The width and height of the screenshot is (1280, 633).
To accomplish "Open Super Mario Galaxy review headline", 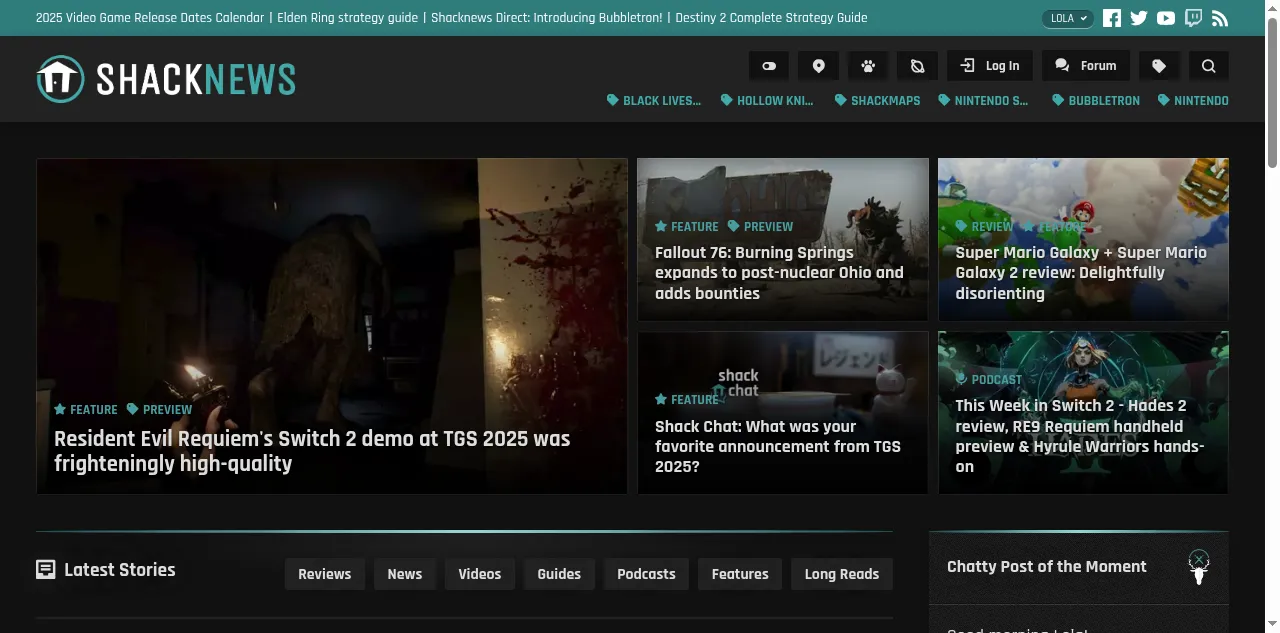I will (x=1081, y=273).
